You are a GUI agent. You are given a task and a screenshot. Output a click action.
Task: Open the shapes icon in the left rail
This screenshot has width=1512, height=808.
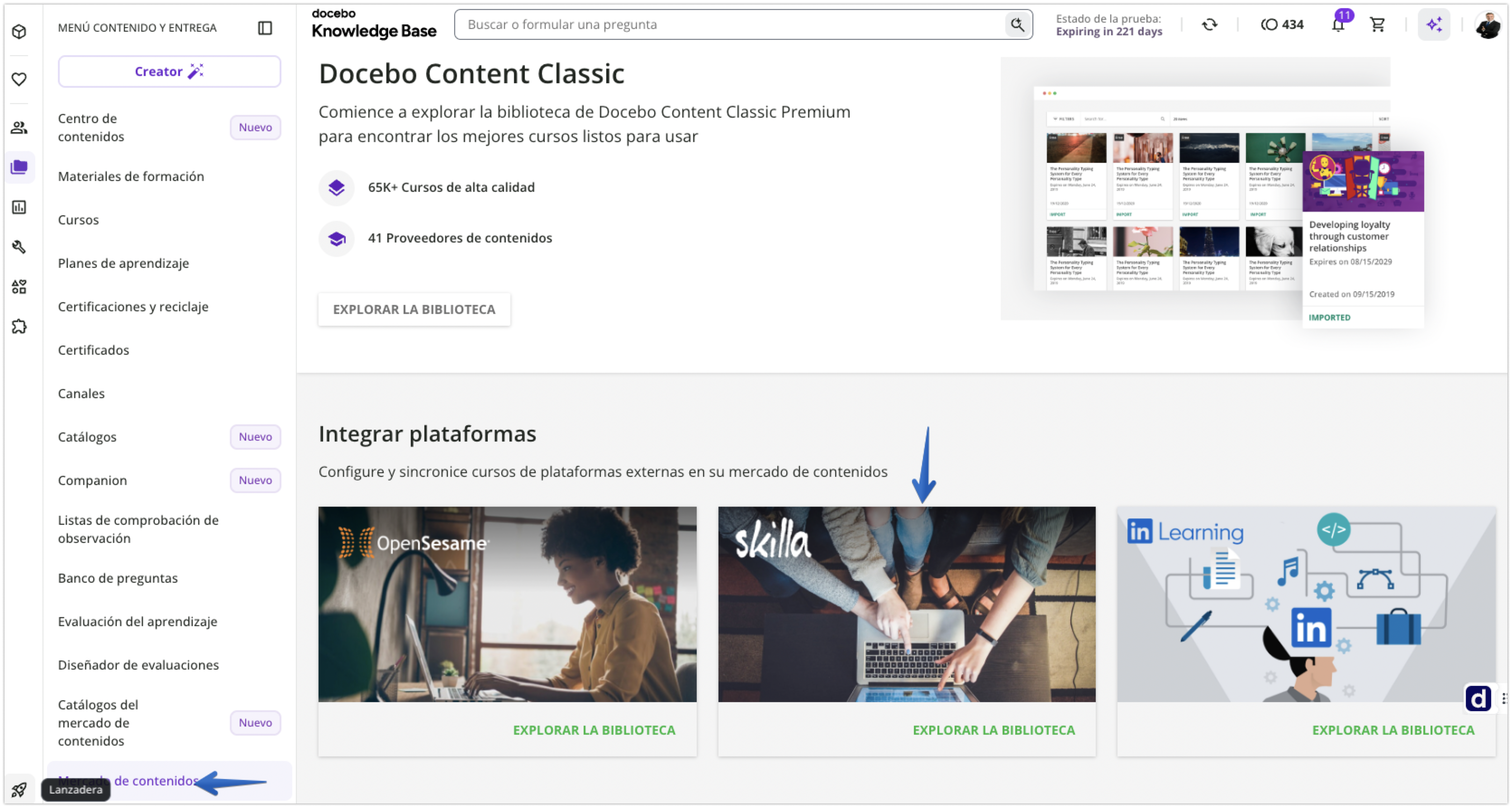tap(19, 287)
